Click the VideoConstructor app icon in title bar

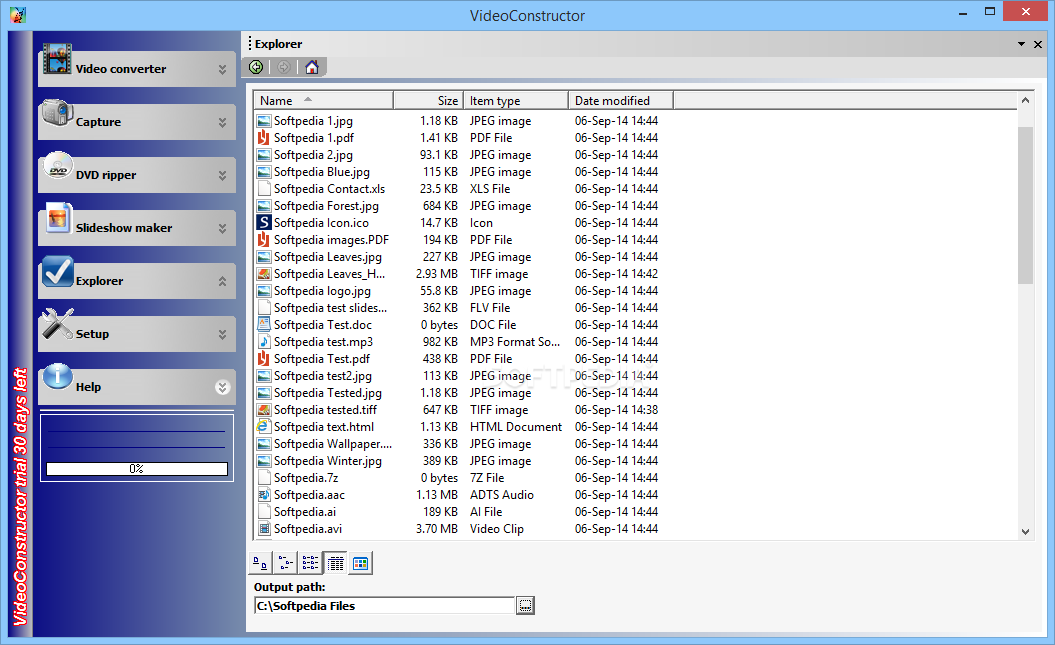pos(17,15)
